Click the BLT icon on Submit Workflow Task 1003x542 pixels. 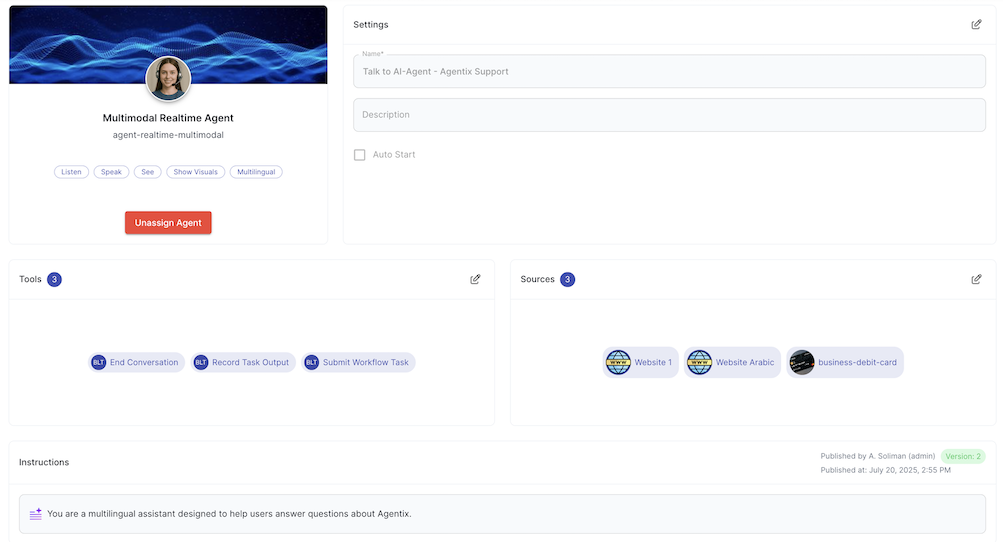[312, 362]
